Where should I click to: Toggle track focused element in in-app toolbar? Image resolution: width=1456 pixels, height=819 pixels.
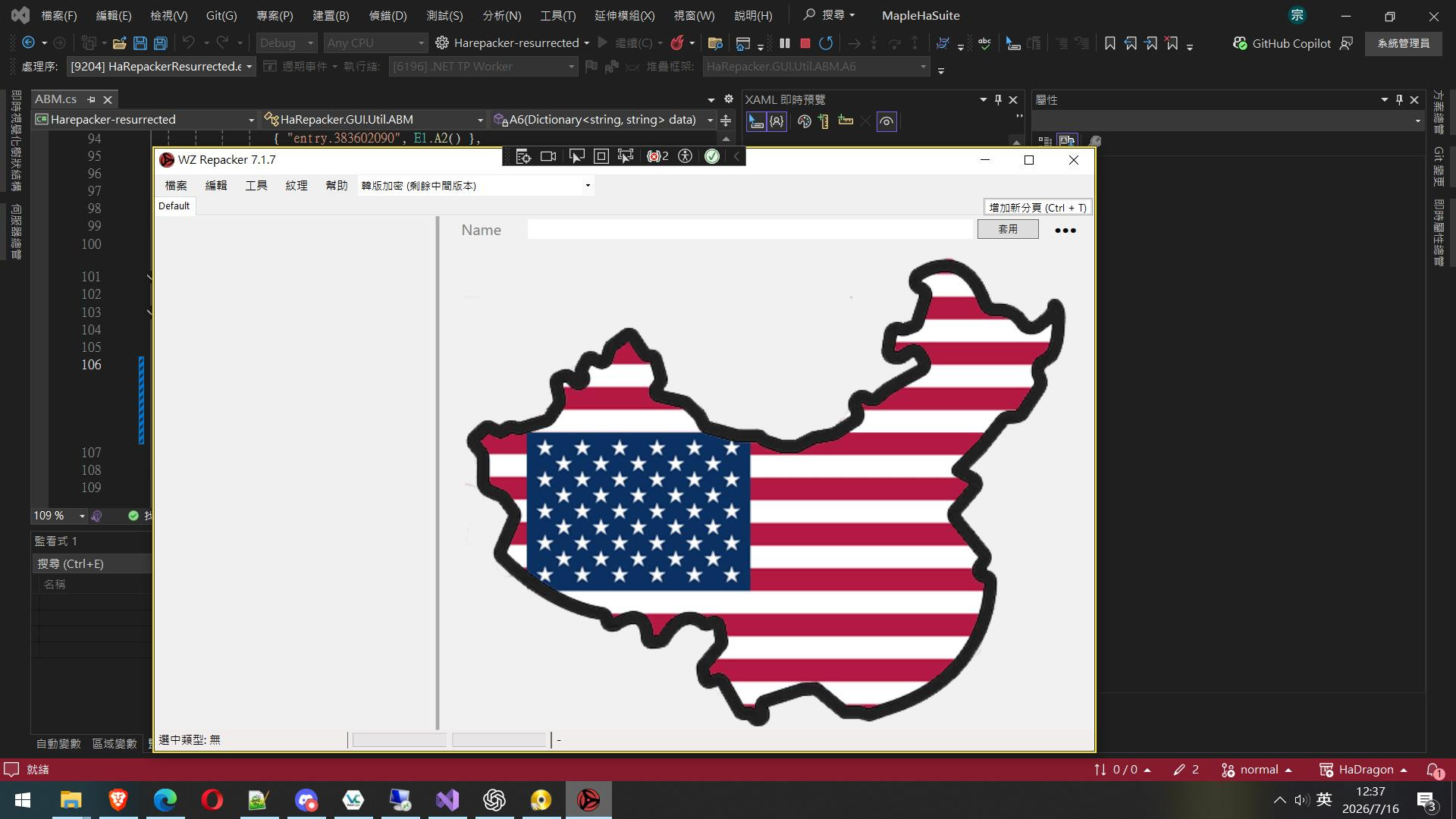tap(626, 156)
